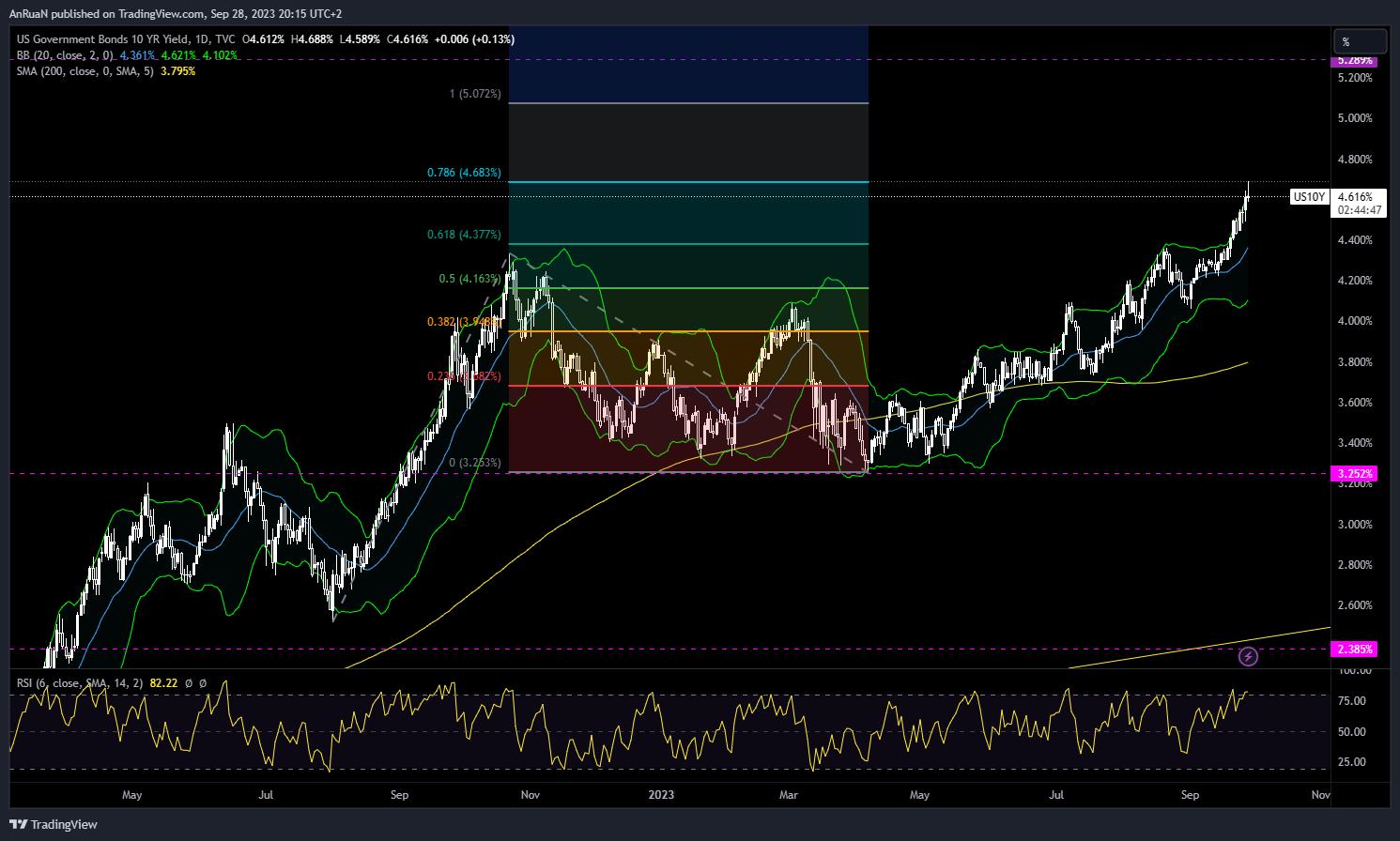Select the Fibonacci 1 (5.072%) level label
This screenshot has height=841, width=1400.
(x=475, y=94)
